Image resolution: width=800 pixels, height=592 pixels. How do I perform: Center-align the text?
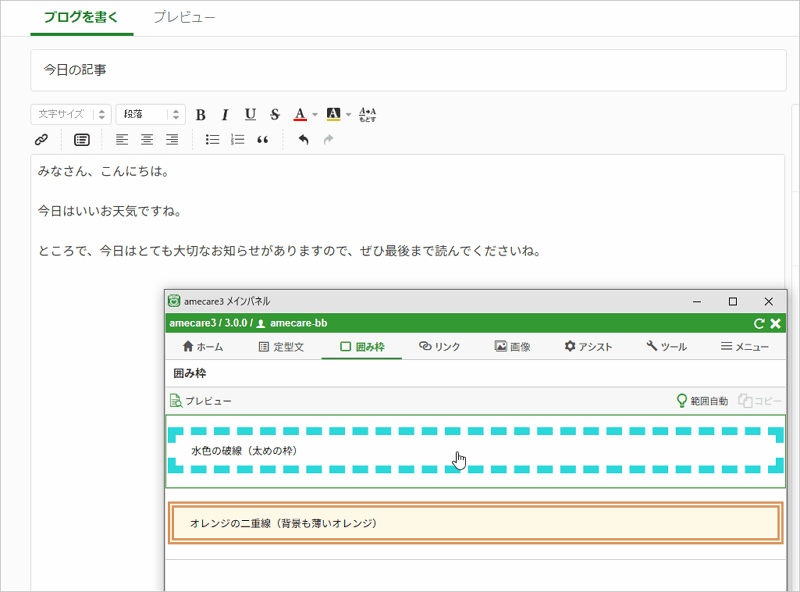click(x=147, y=140)
